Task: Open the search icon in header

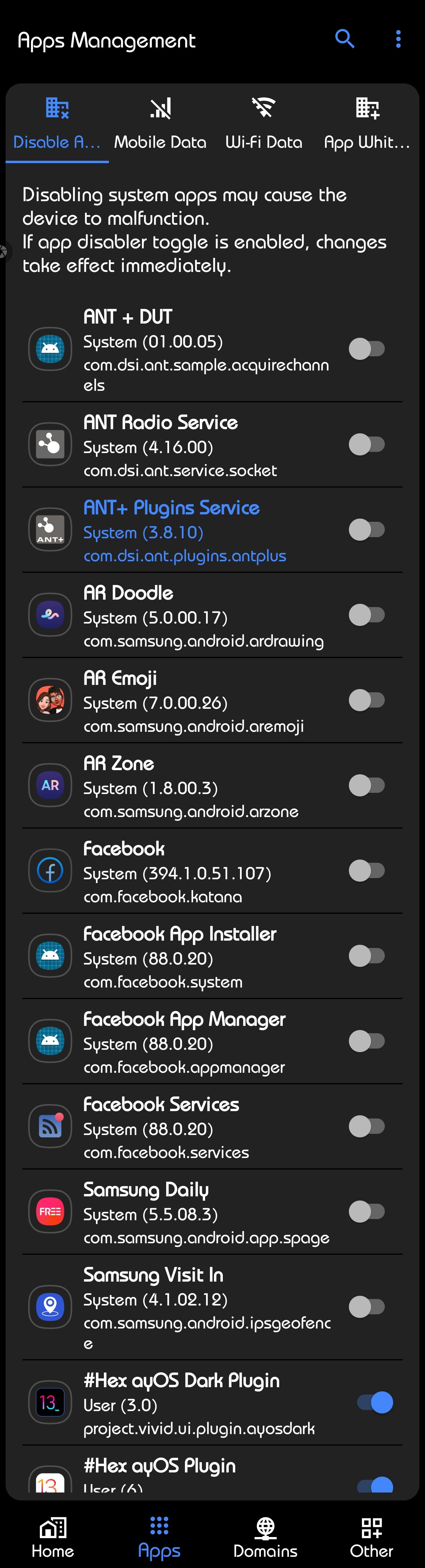Action: coord(345,39)
